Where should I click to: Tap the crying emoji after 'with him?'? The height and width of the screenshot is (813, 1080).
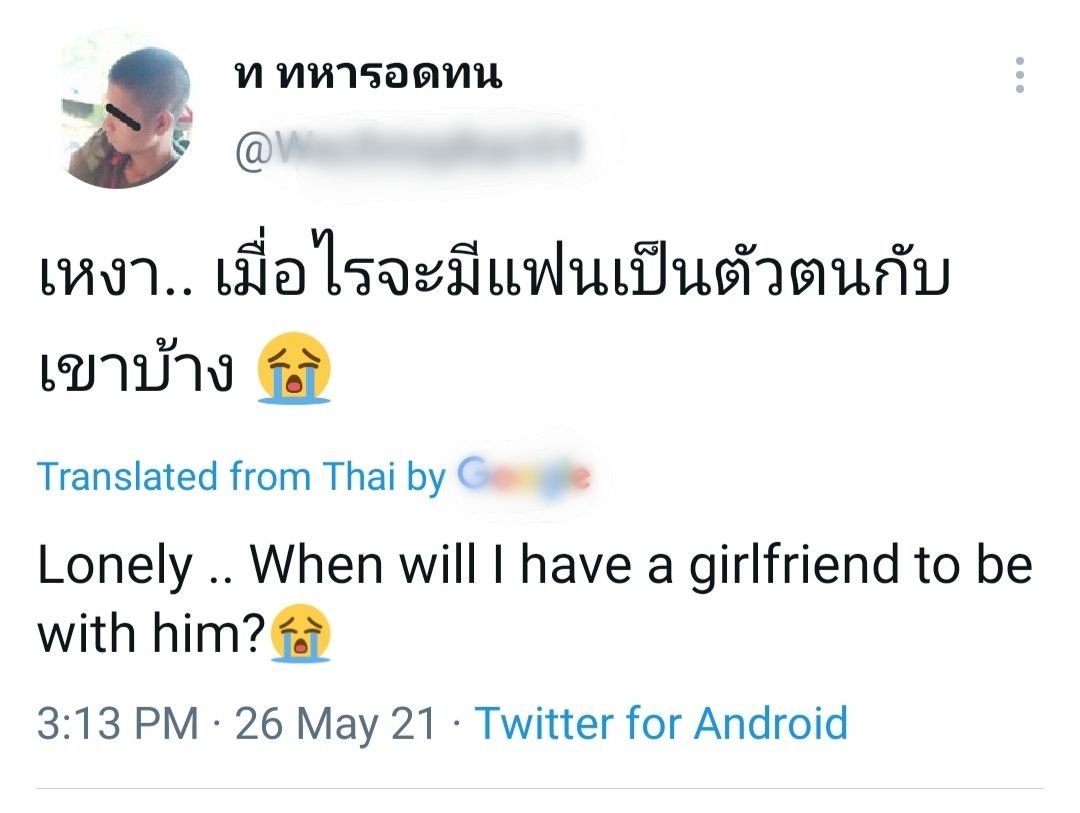tap(301, 634)
